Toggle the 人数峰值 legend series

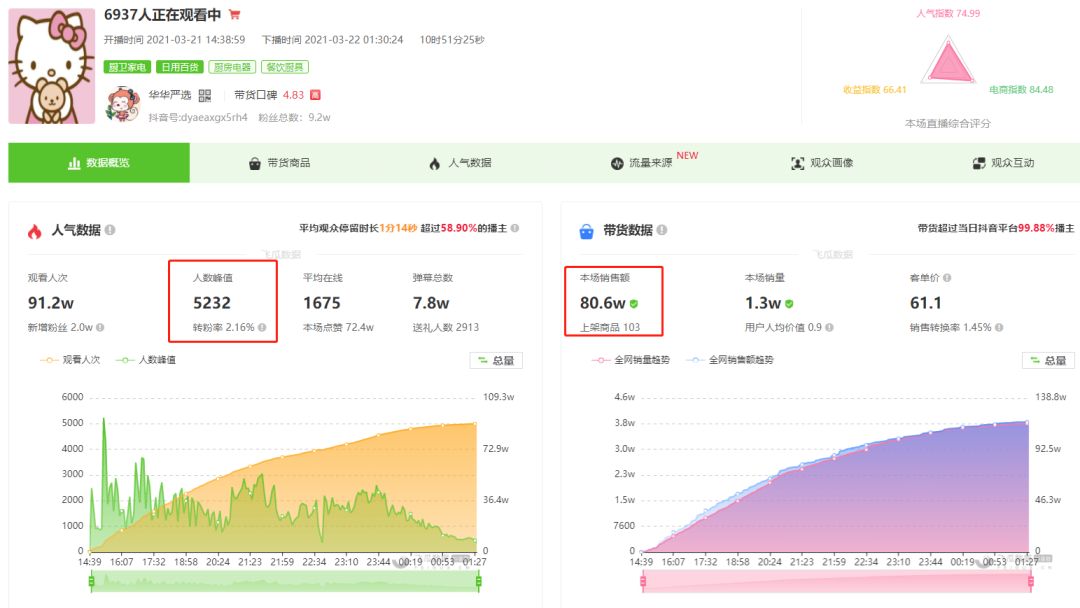point(146,360)
